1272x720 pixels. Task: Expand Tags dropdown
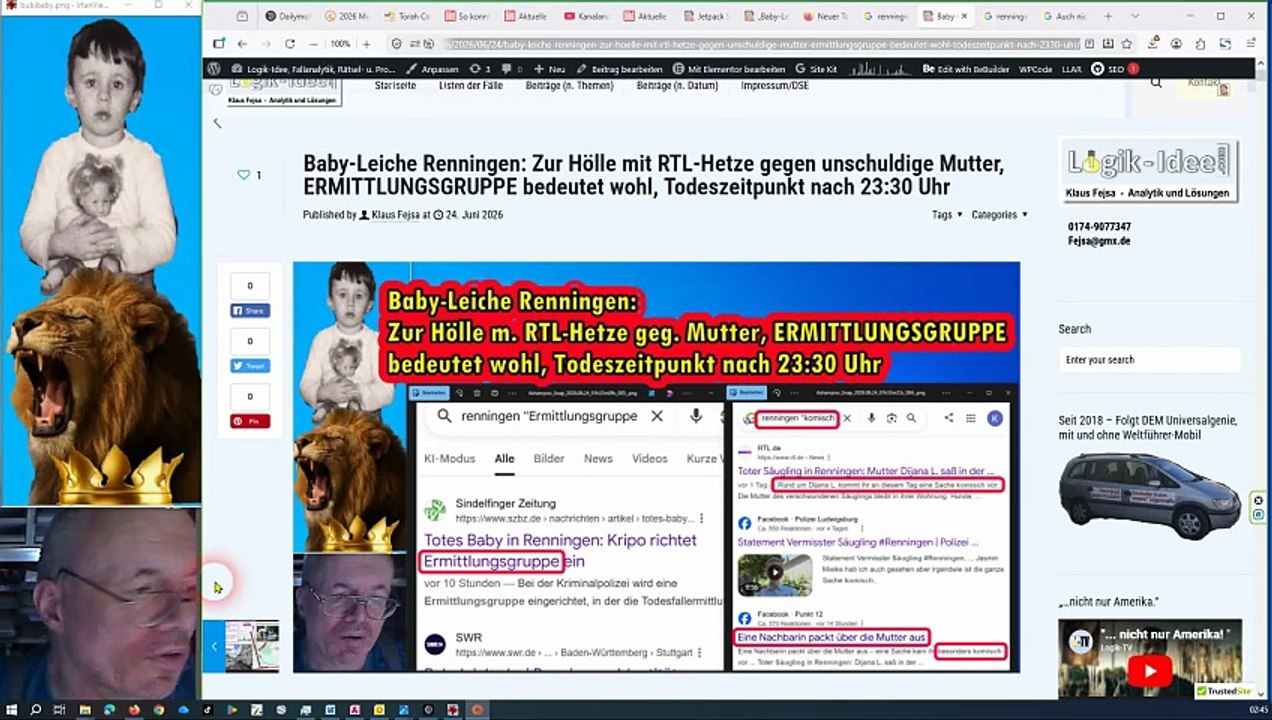pyautogui.click(x=947, y=215)
